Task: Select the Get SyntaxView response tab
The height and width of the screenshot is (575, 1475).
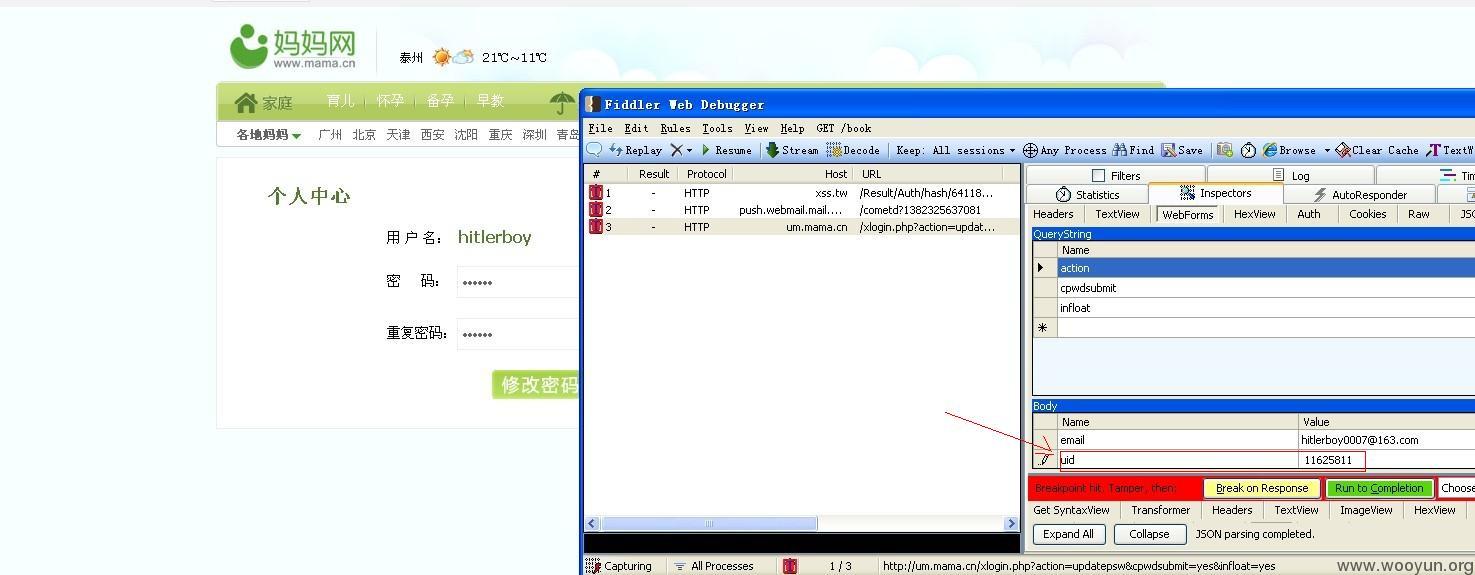Action: click(1071, 510)
